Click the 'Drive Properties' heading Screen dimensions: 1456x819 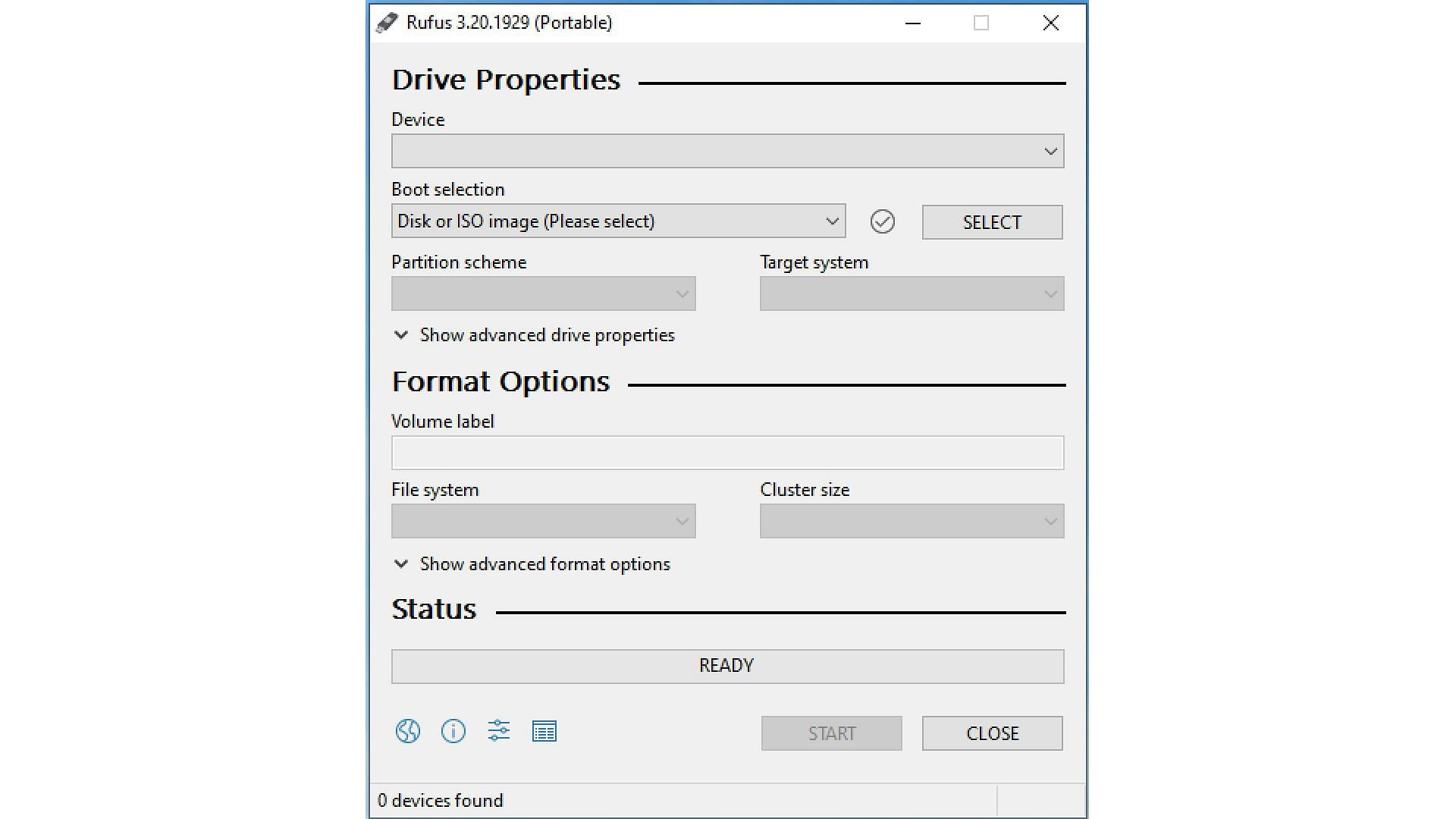tap(506, 80)
